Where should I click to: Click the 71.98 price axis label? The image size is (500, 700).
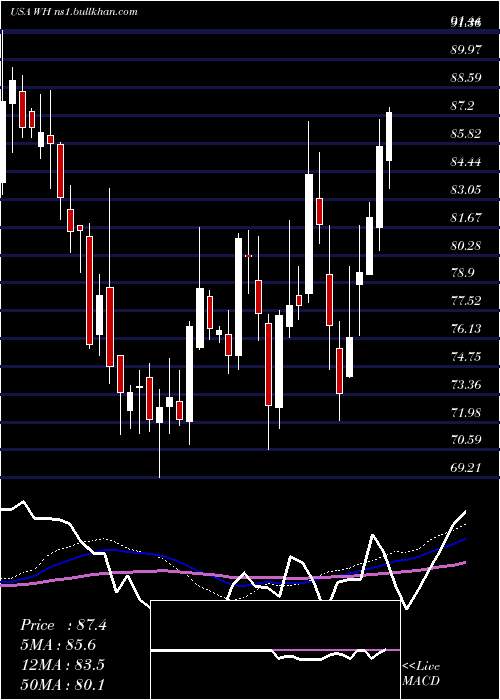point(466,412)
